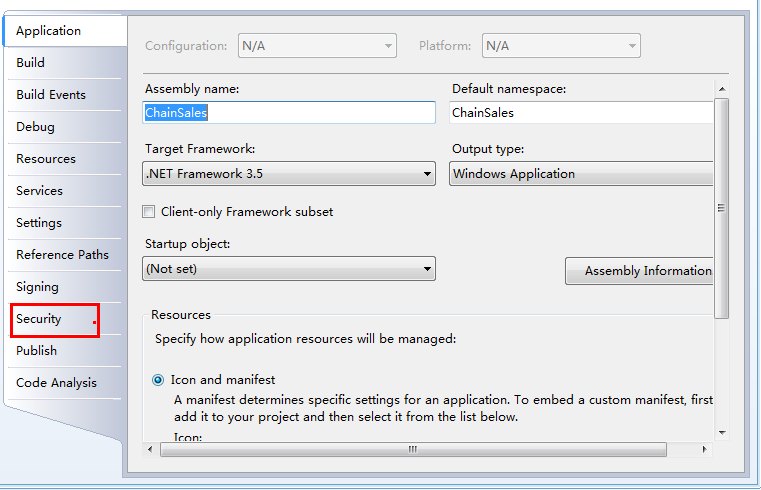The height and width of the screenshot is (490, 761).
Task: Open the Signing tab
Action: pyautogui.click(x=37, y=287)
